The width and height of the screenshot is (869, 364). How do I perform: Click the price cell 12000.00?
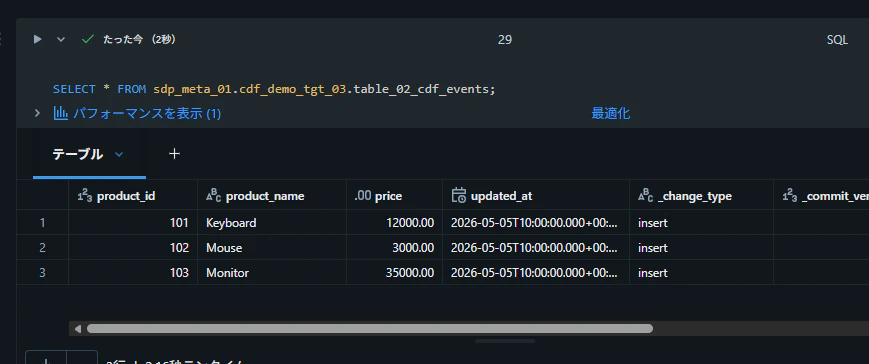click(395, 223)
